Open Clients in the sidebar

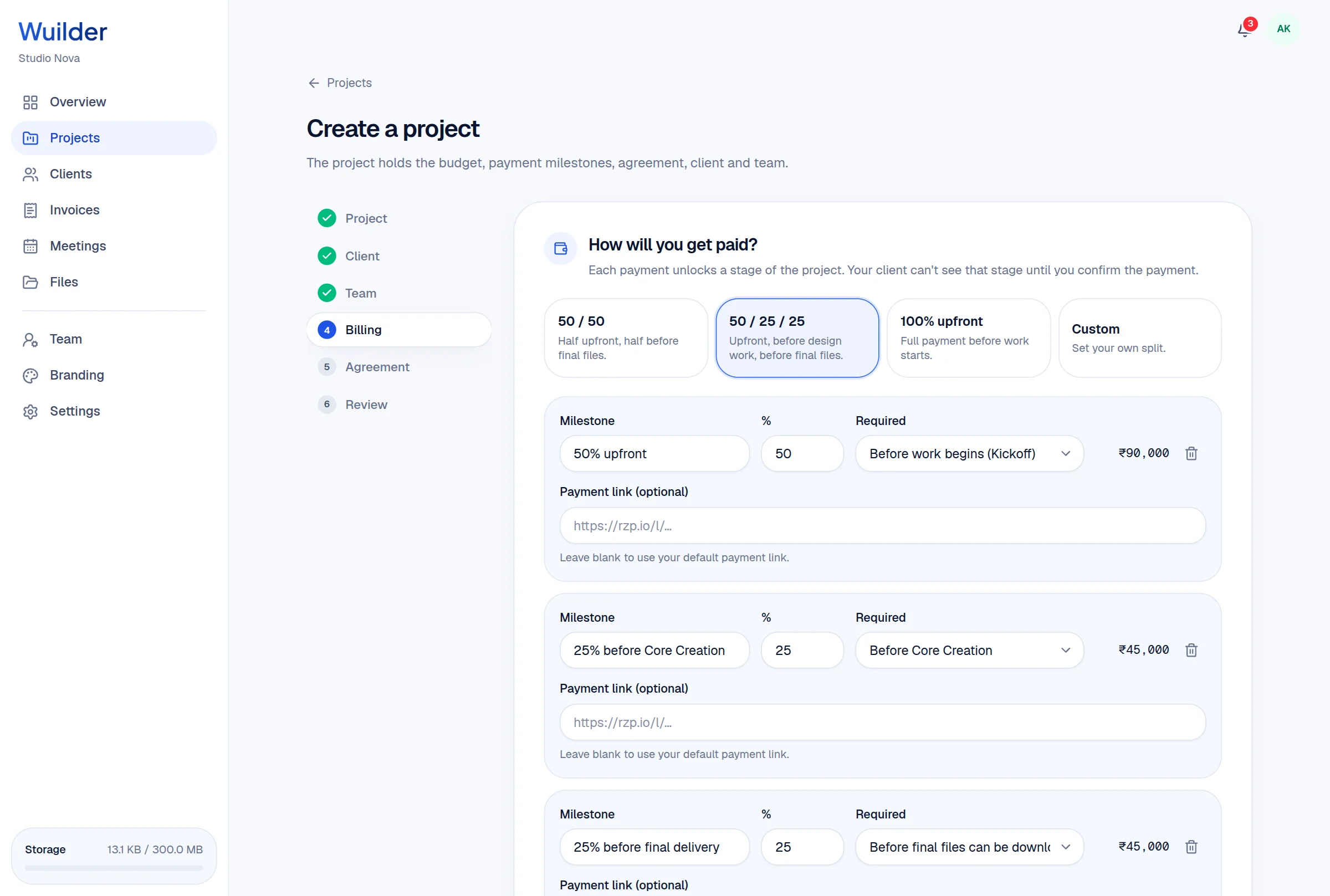point(114,175)
